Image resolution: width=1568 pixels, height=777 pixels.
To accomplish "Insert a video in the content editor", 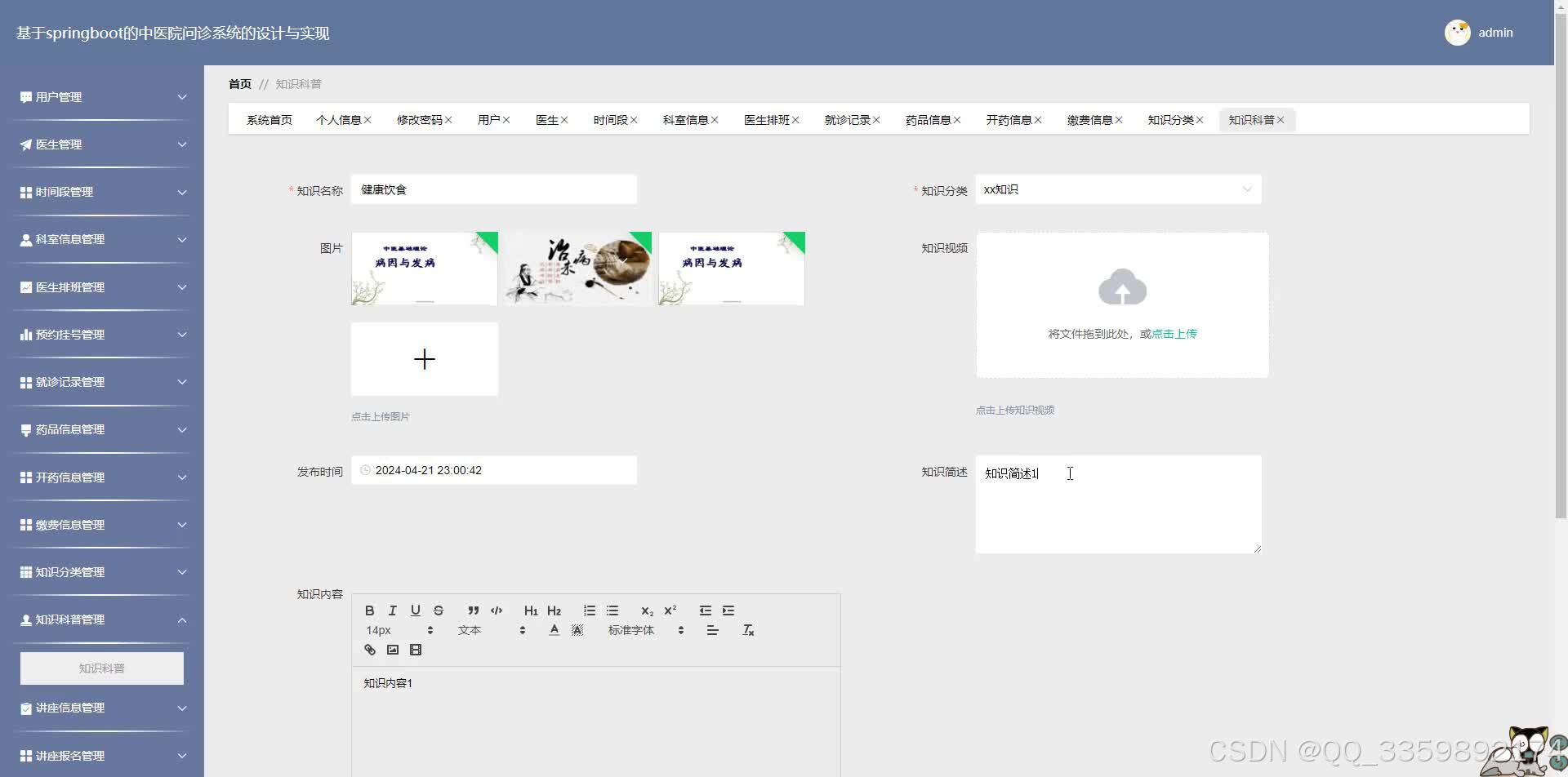I will point(416,649).
